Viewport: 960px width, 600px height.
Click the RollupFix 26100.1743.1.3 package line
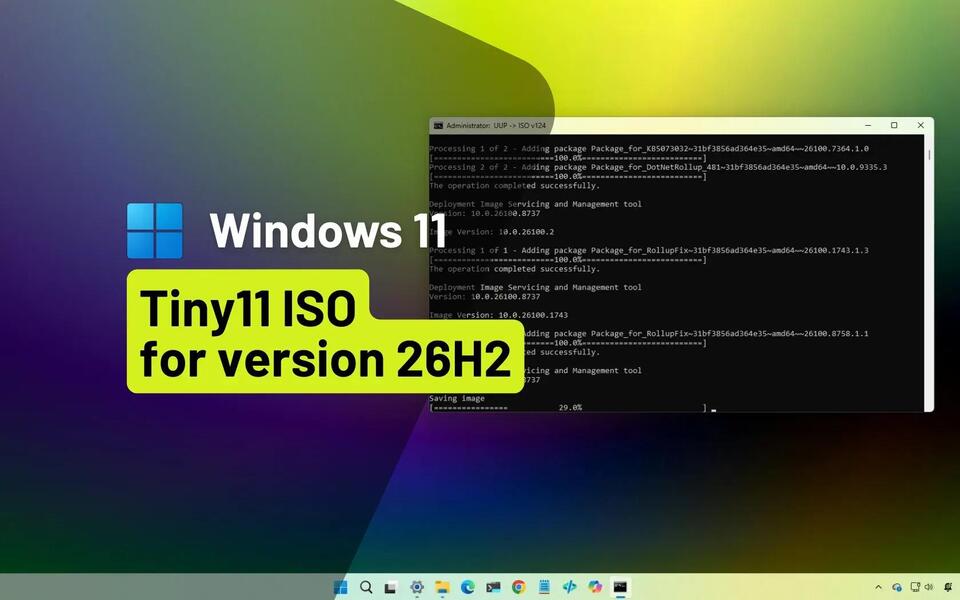(649, 250)
